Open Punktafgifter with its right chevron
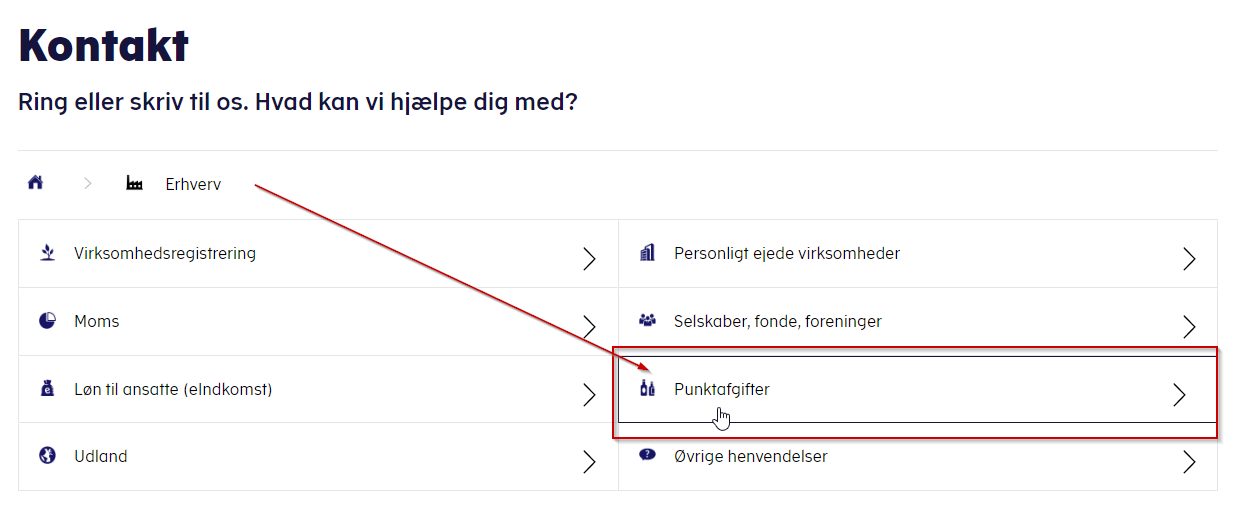Image resolution: width=1236 pixels, height=510 pixels. [x=1179, y=394]
